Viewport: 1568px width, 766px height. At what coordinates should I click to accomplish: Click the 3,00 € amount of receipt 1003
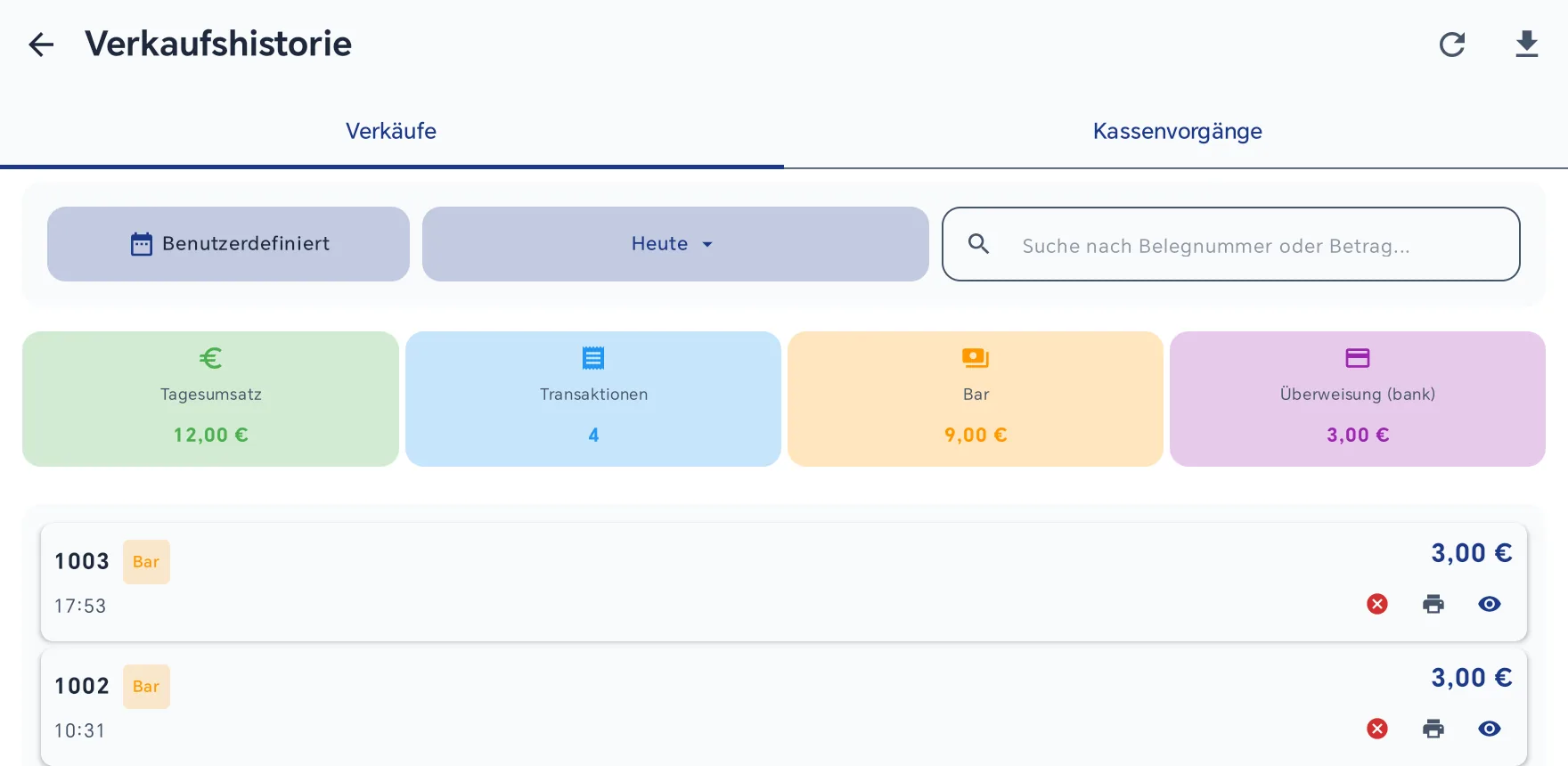pos(1472,553)
